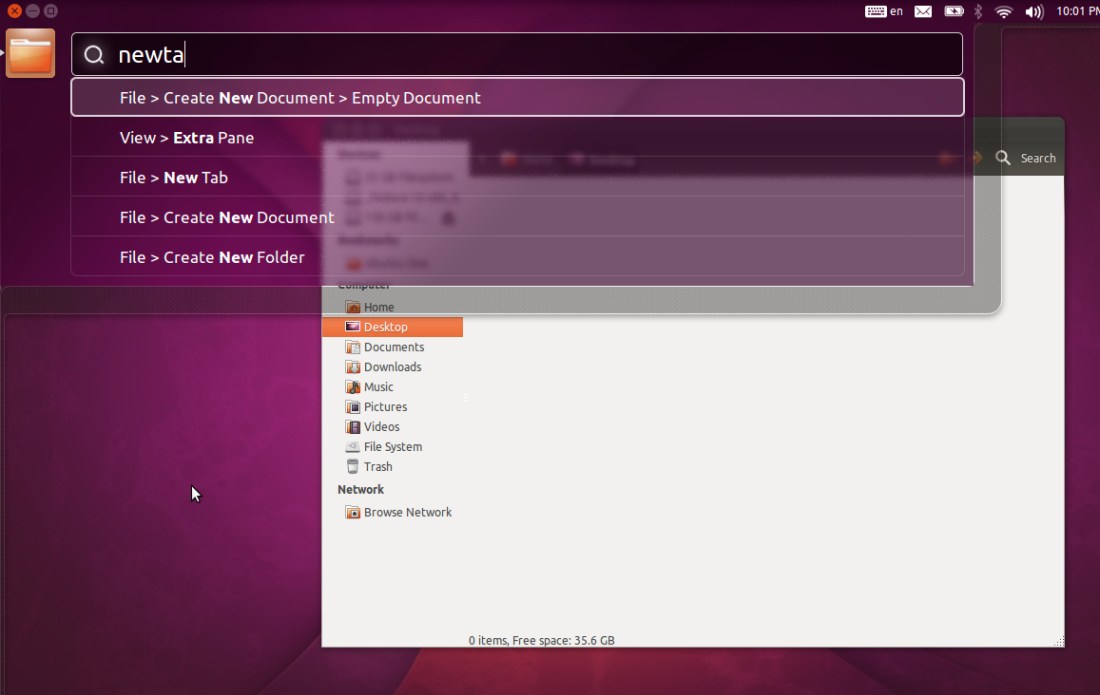Click the Files app icon in the HUD
The width and height of the screenshot is (1100, 695).
(x=30, y=53)
